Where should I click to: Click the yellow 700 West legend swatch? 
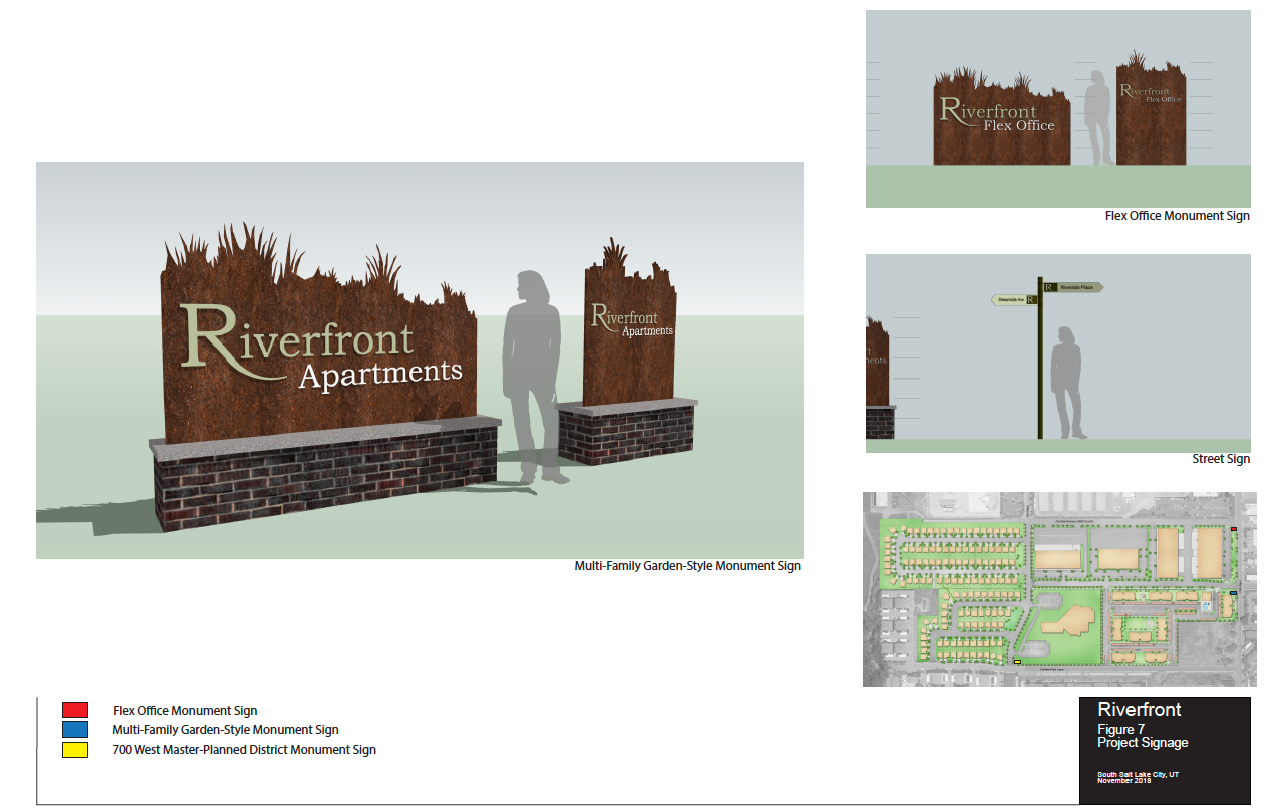[75, 750]
